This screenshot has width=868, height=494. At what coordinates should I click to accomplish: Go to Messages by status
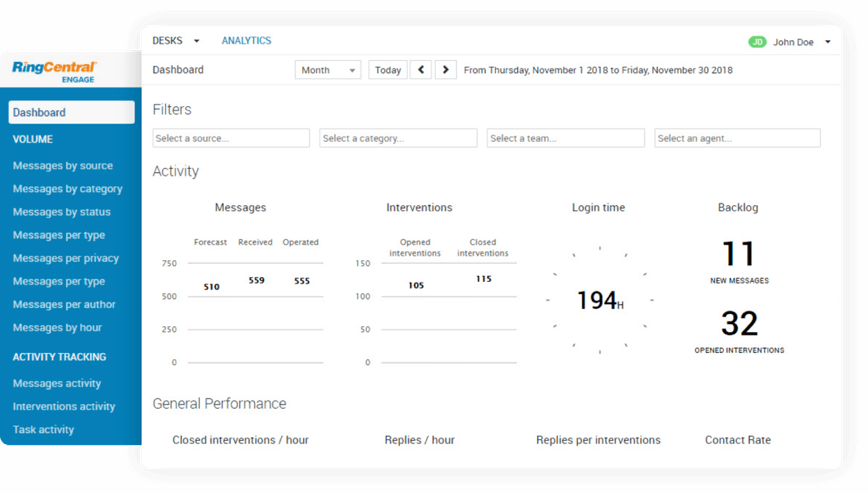click(62, 212)
